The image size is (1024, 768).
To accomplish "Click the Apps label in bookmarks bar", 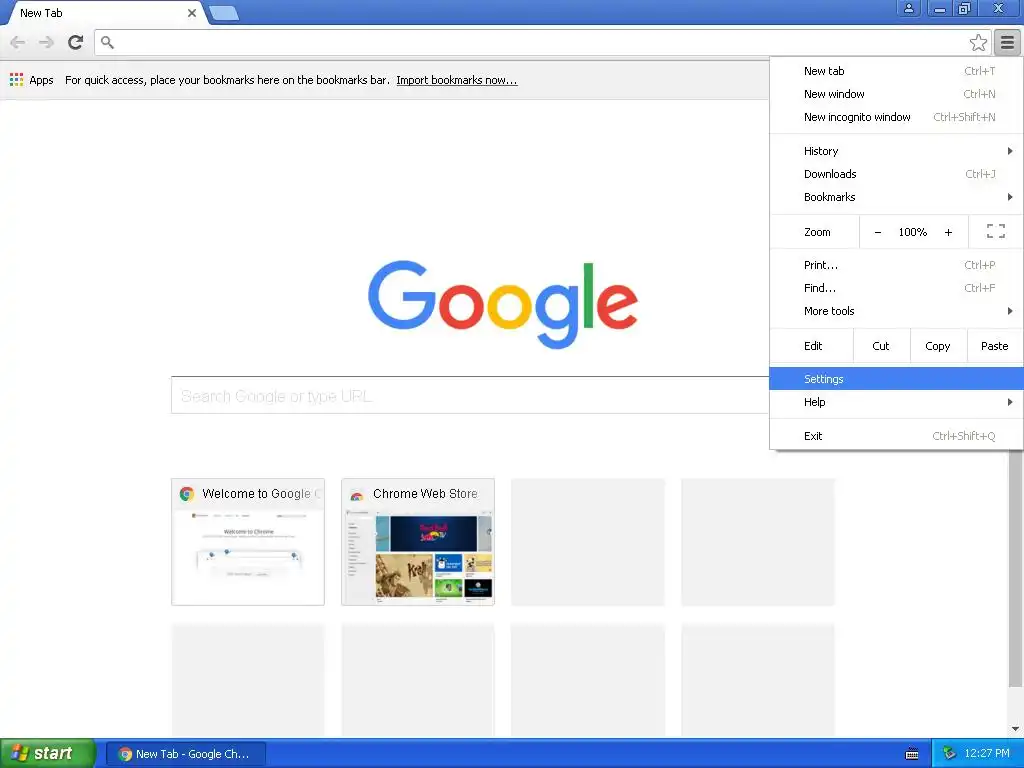I will 41,80.
